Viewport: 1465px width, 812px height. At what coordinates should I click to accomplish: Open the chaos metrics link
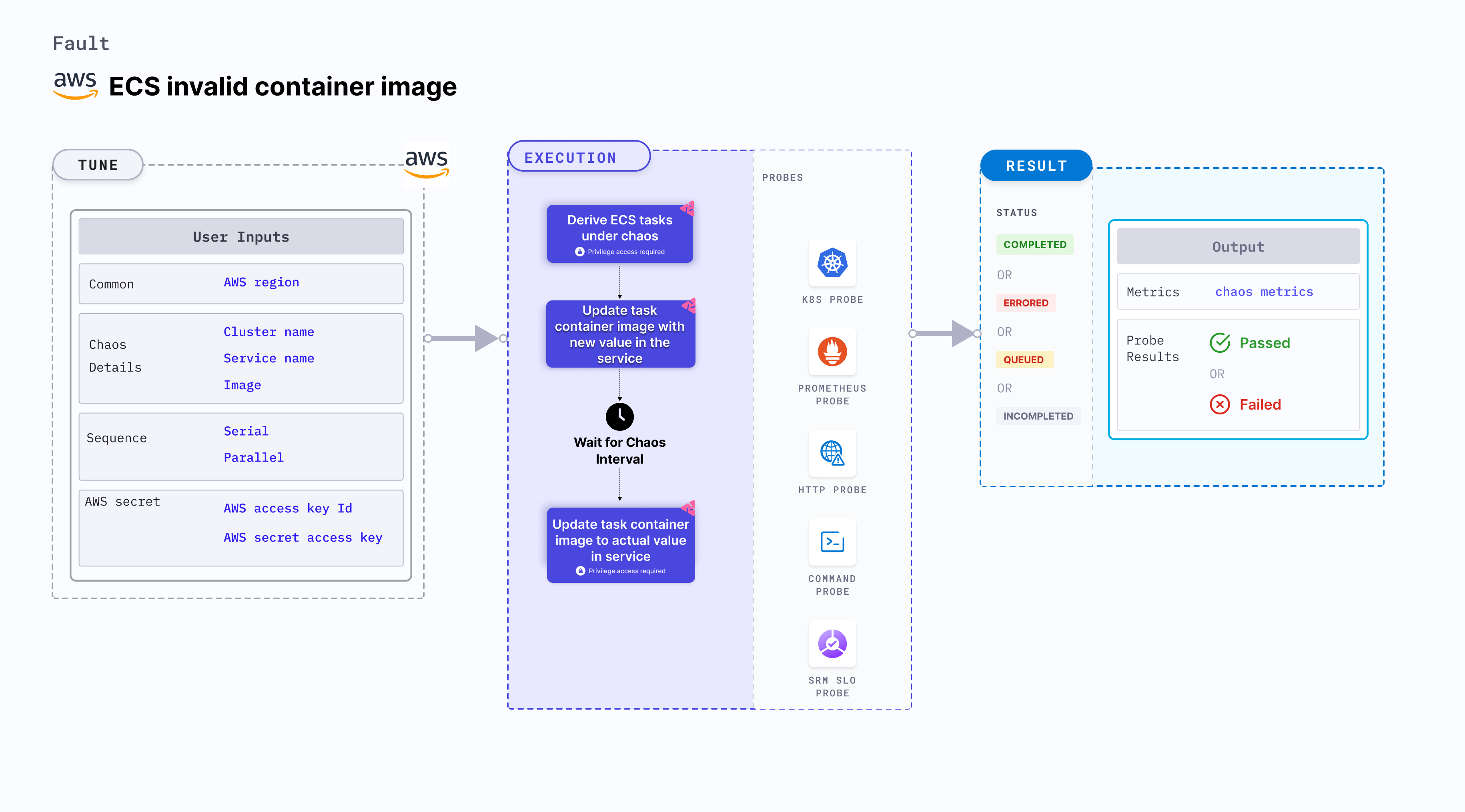point(1264,291)
